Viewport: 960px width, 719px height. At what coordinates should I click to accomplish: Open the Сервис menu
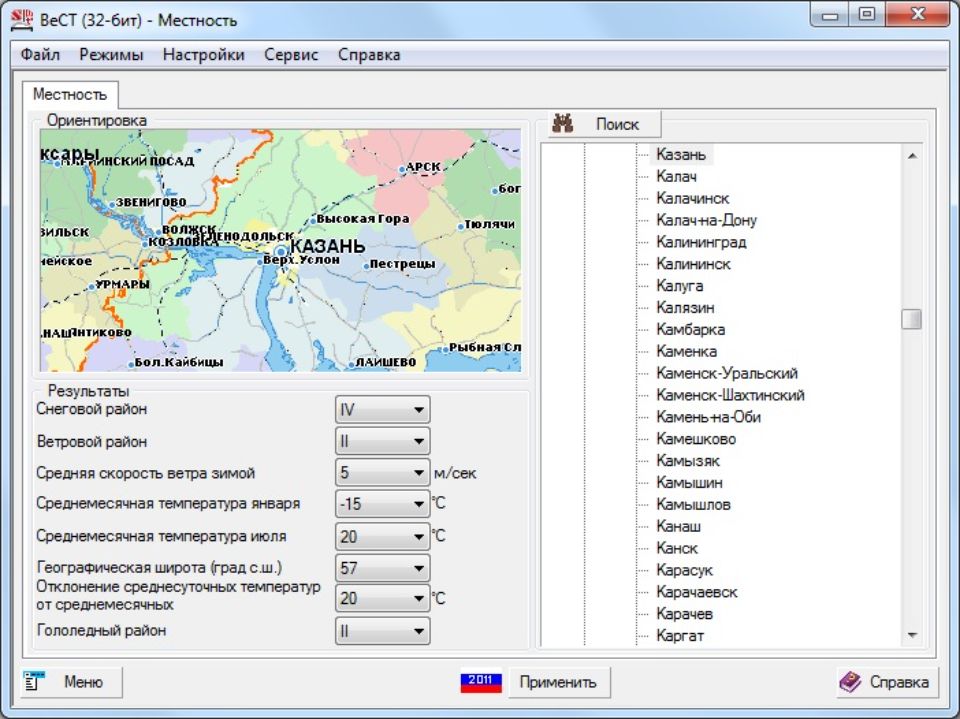291,55
